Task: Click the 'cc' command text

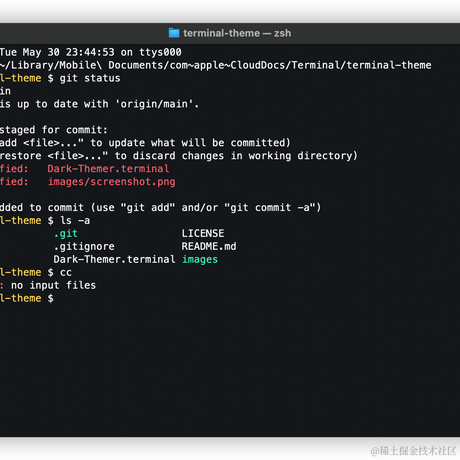Action: coord(66,272)
